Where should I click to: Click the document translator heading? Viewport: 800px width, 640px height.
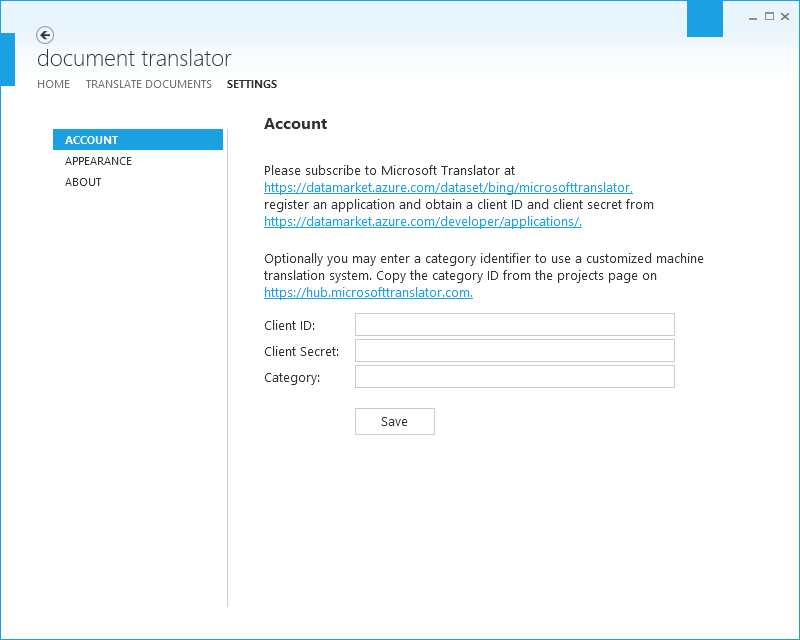134,58
